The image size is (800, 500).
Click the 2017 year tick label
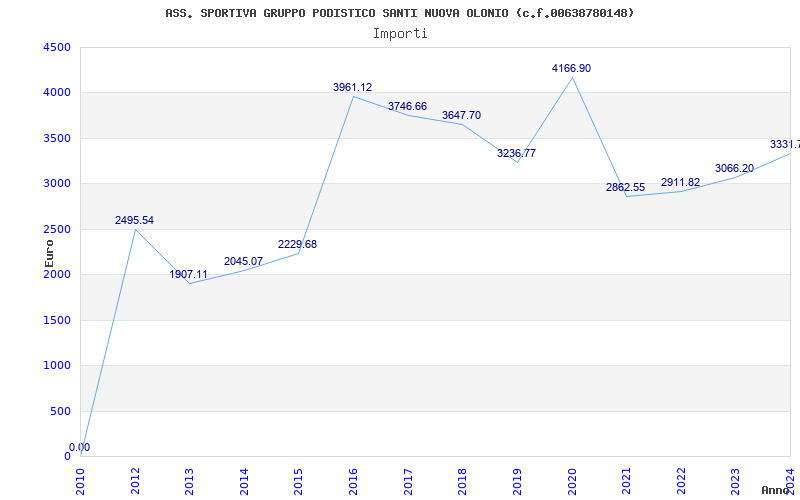[408, 482]
